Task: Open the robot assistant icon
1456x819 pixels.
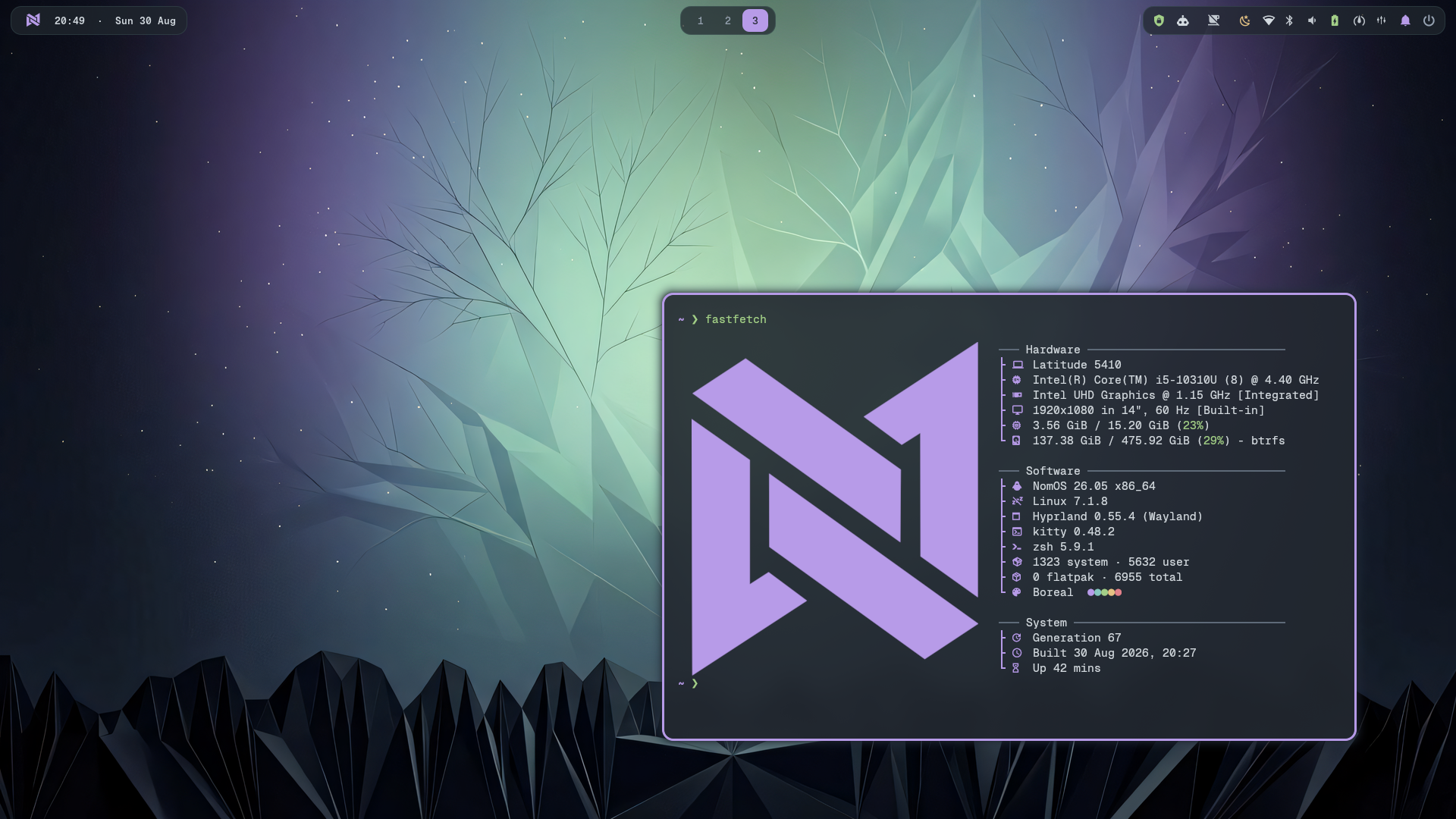Action: (x=1183, y=20)
